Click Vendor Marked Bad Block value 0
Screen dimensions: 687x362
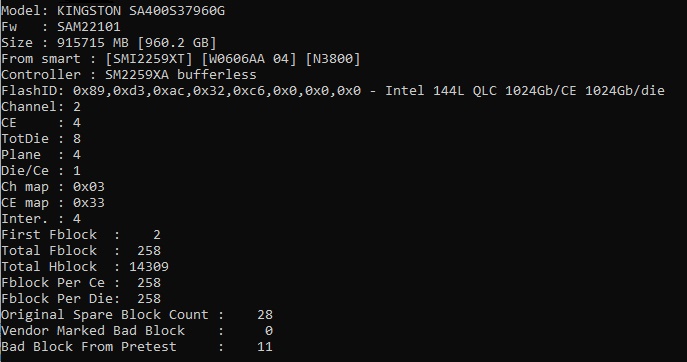(x=269, y=330)
